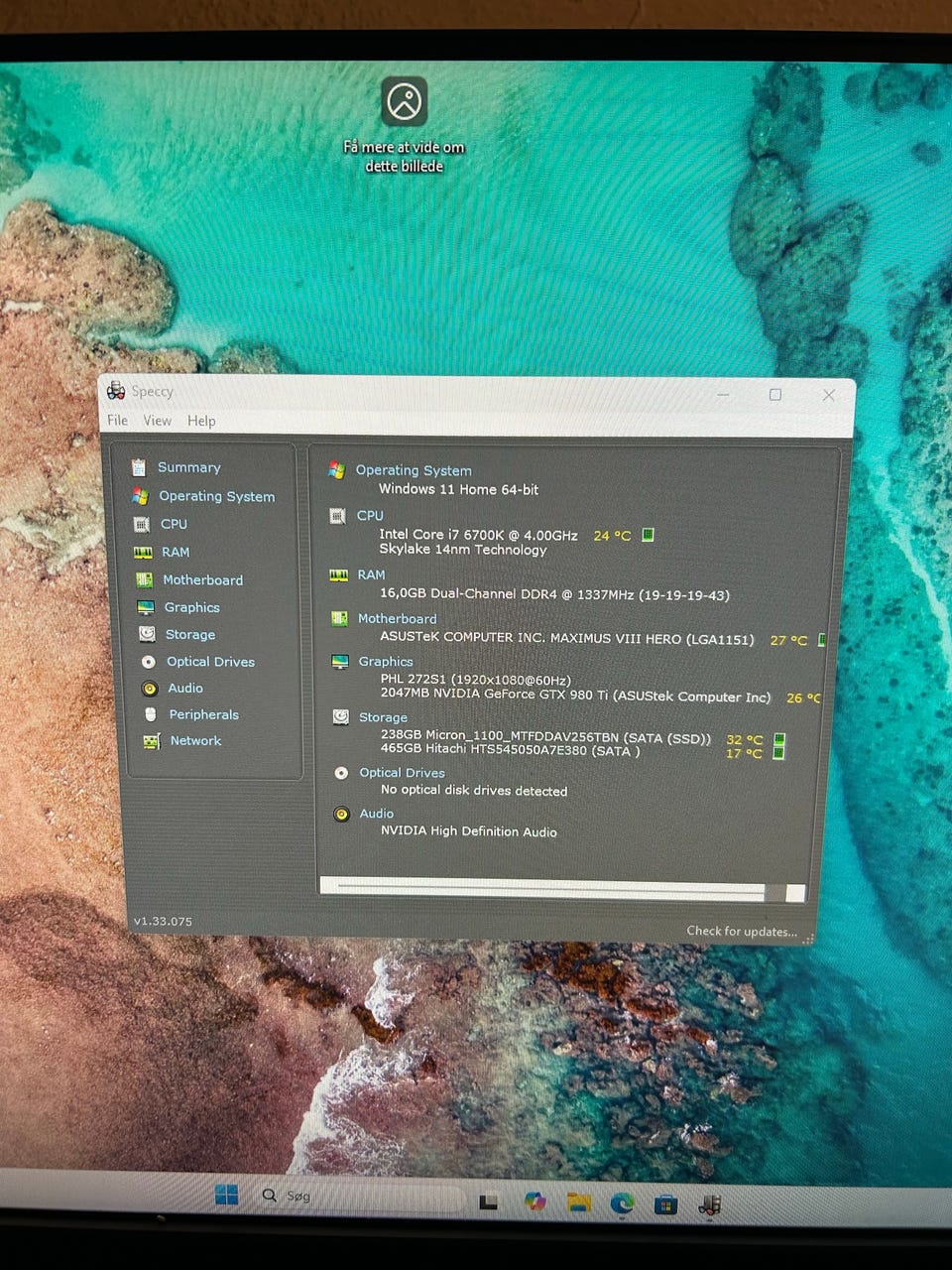Select Storage in the sidebar
The image size is (952, 1270).
coord(189,634)
